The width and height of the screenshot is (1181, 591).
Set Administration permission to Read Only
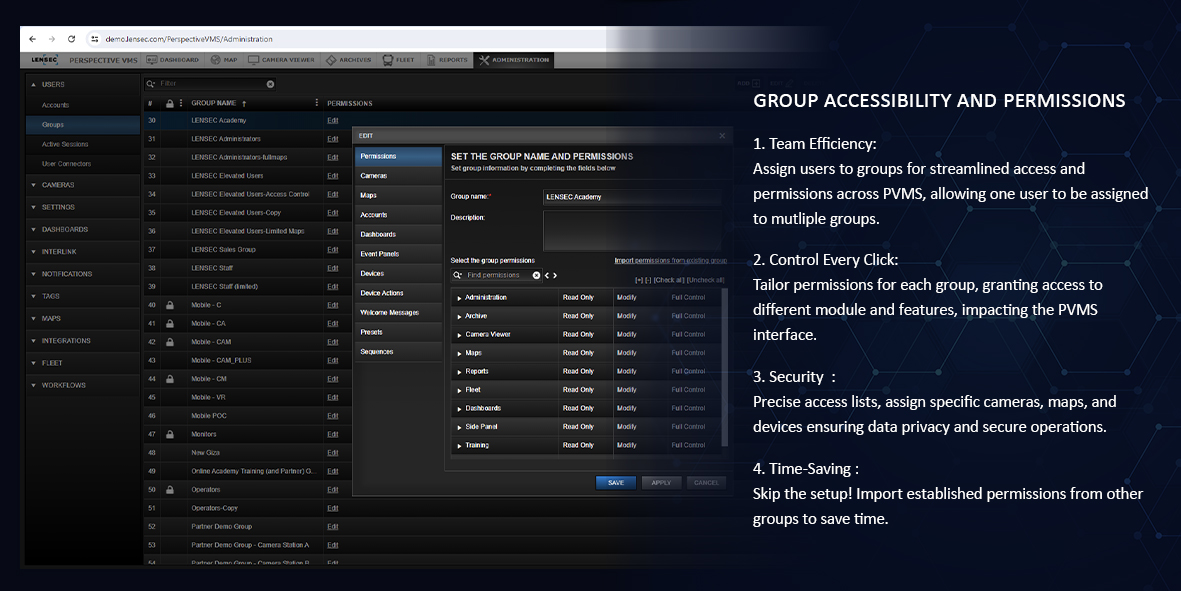[x=578, y=297]
